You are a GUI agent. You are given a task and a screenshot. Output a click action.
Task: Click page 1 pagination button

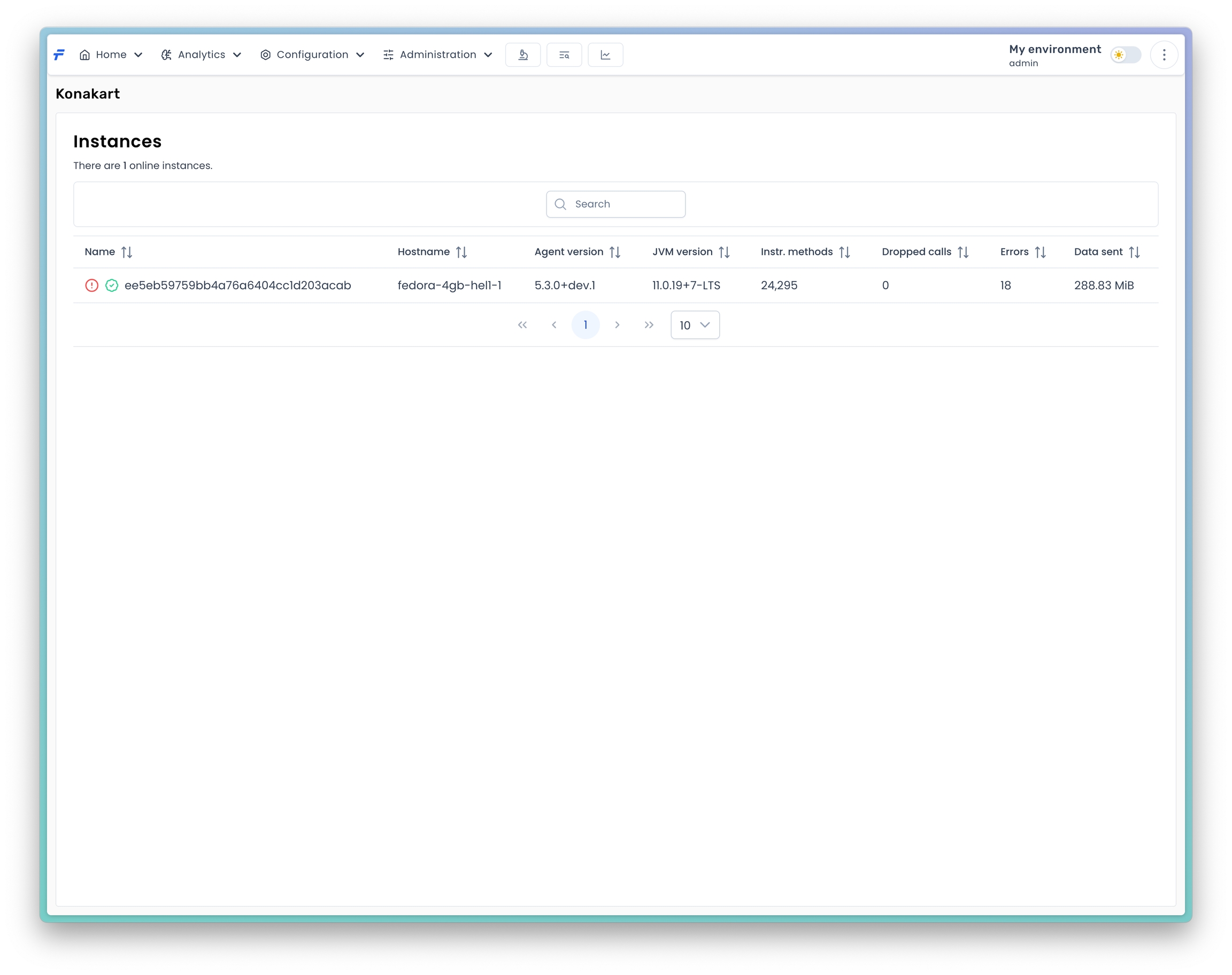(x=585, y=325)
